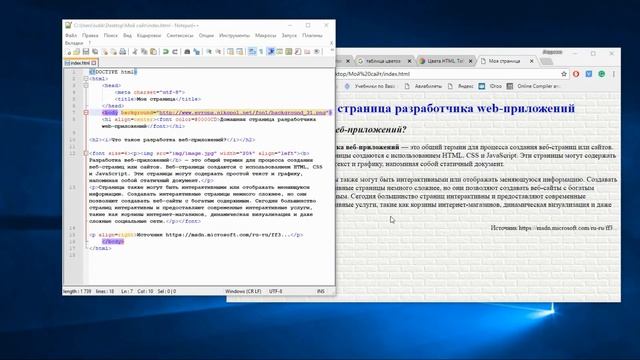Open a new browser tab

[547, 61]
